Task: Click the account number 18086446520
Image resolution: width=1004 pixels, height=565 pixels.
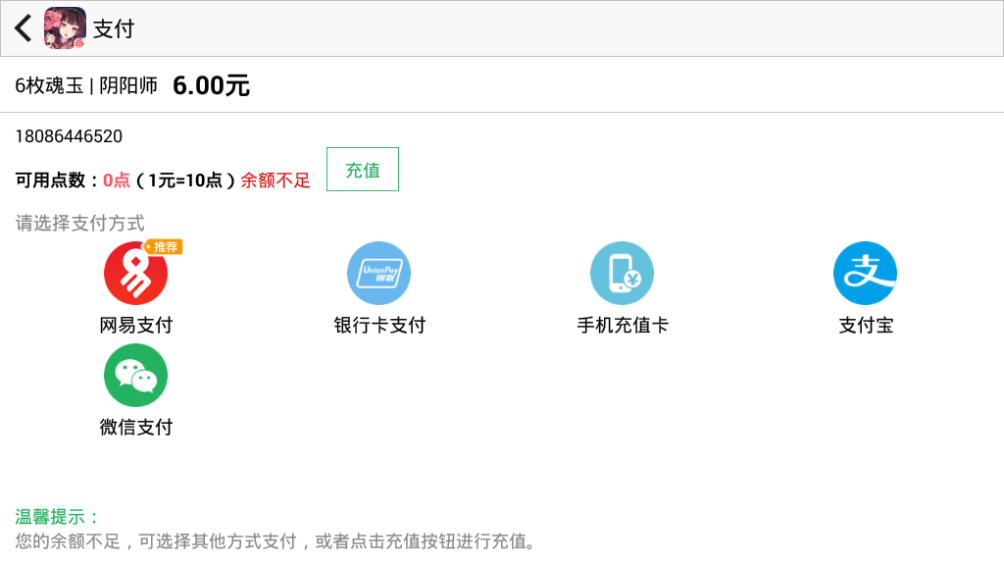Action: point(69,136)
